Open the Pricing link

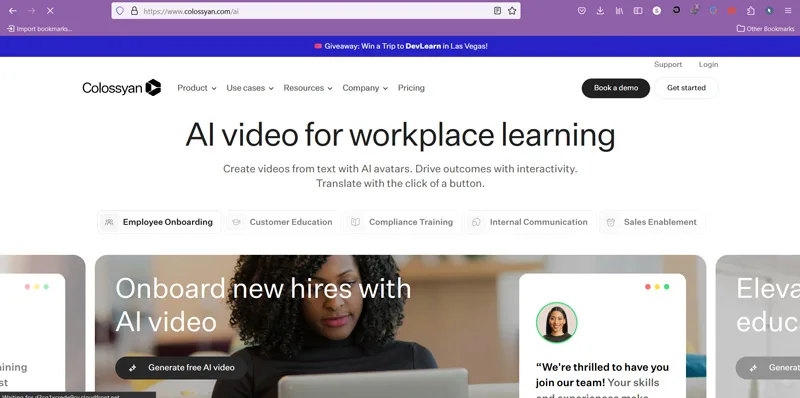click(x=411, y=88)
